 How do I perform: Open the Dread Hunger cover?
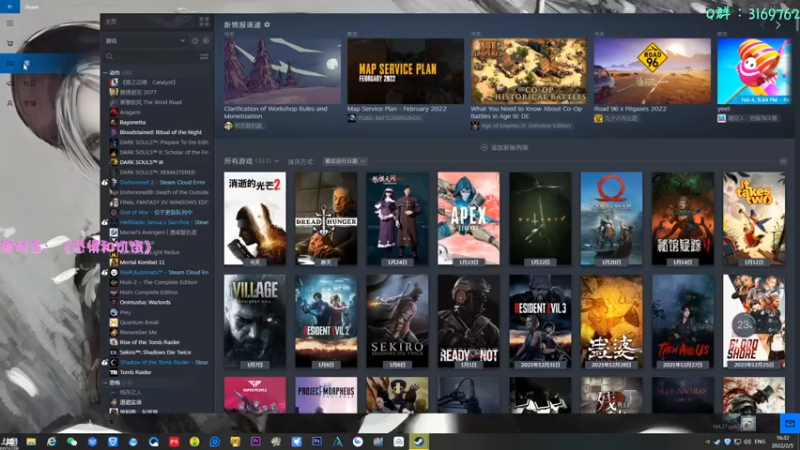pyautogui.click(x=326, y=218)
